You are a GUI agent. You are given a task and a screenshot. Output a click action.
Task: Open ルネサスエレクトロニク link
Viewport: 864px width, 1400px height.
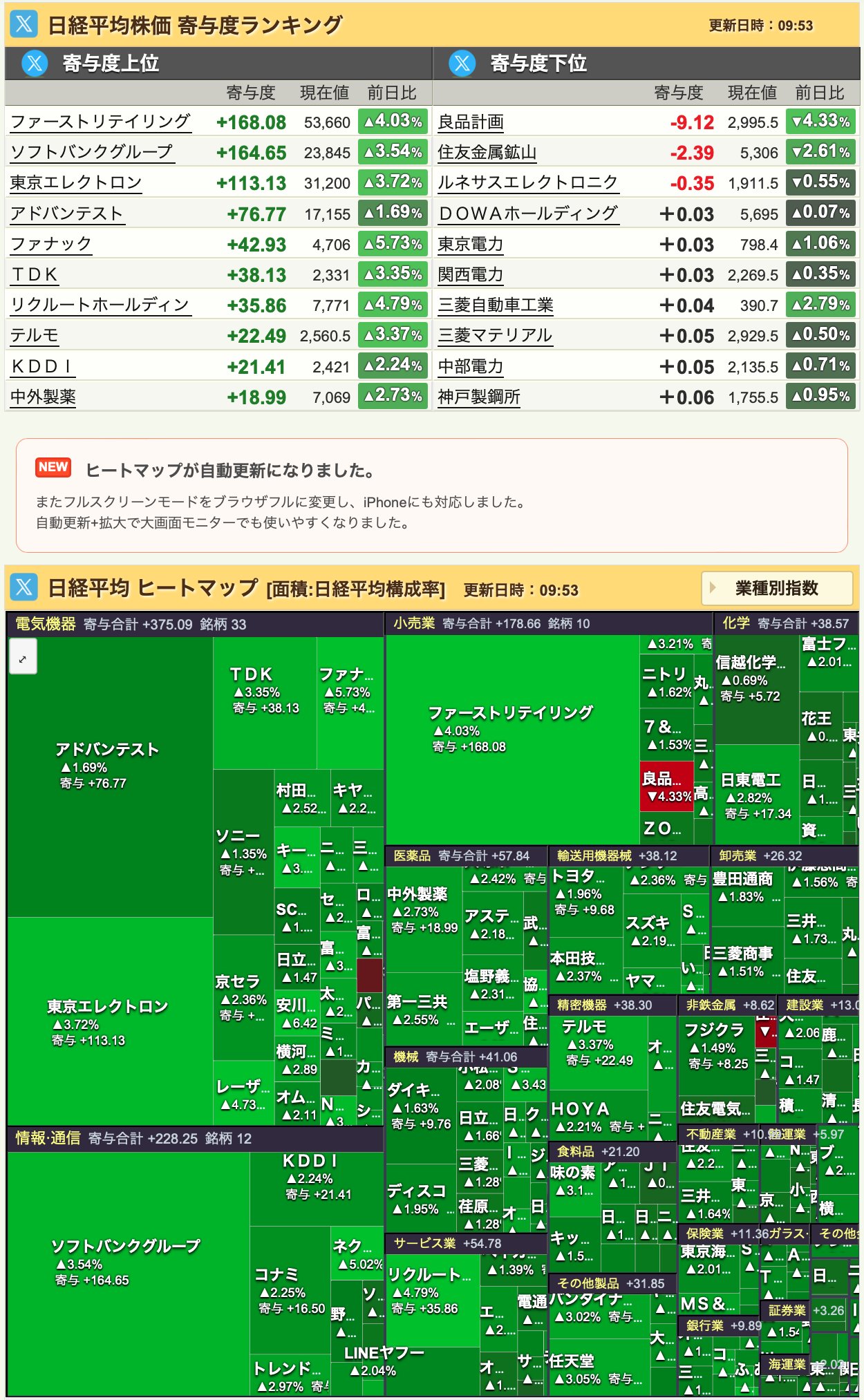coord(528,183)
